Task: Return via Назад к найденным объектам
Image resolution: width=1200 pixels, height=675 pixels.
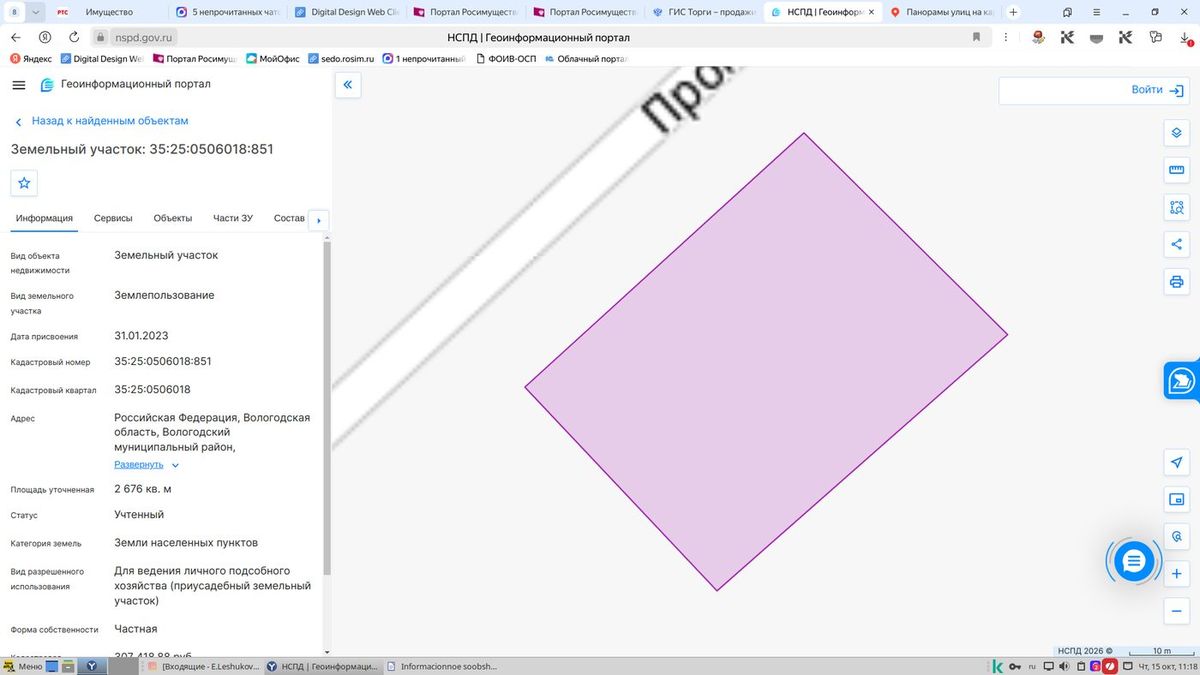Action: coord(101,121)
